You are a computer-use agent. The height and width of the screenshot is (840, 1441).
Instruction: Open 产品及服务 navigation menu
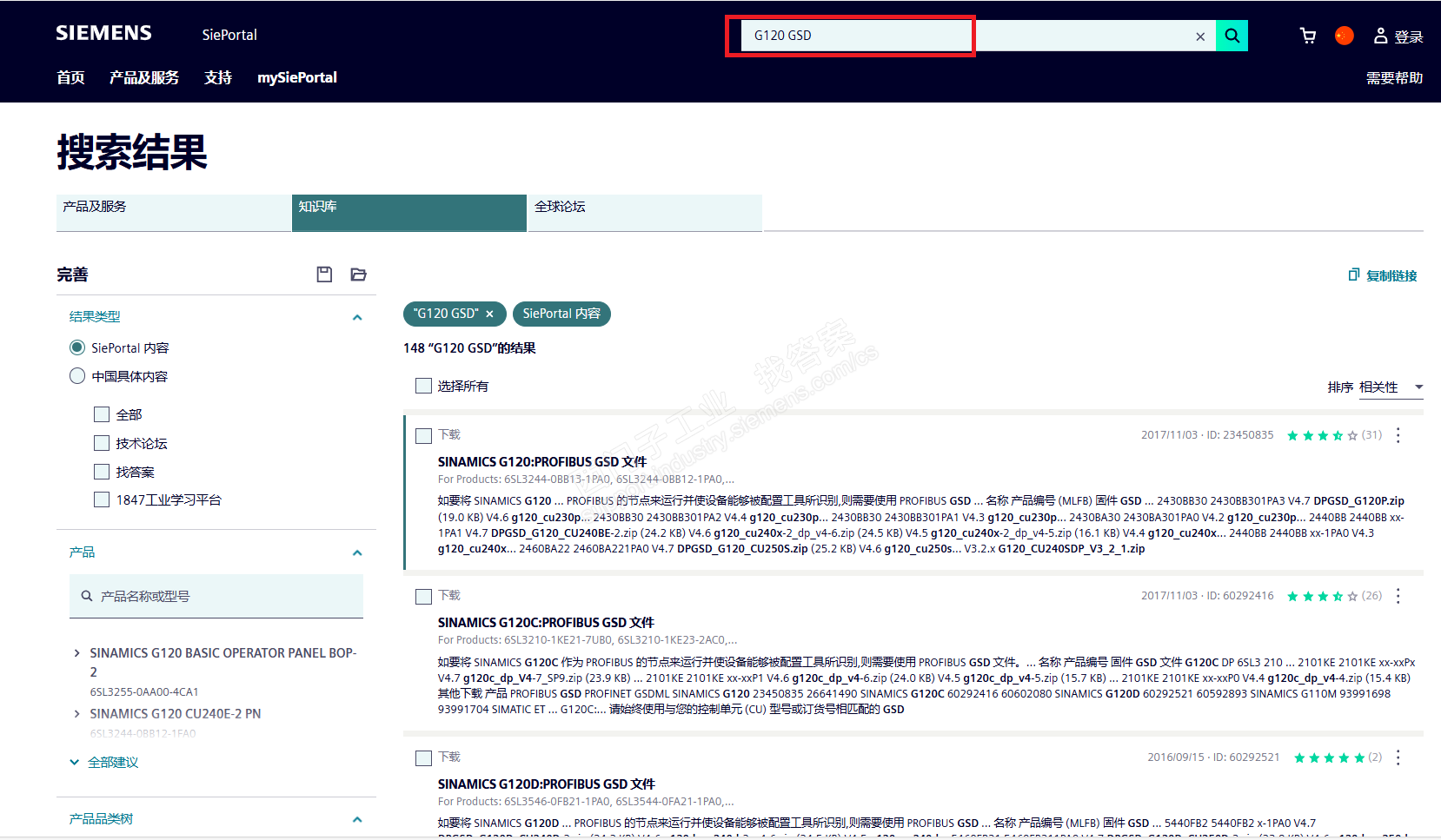click(144, 77)
